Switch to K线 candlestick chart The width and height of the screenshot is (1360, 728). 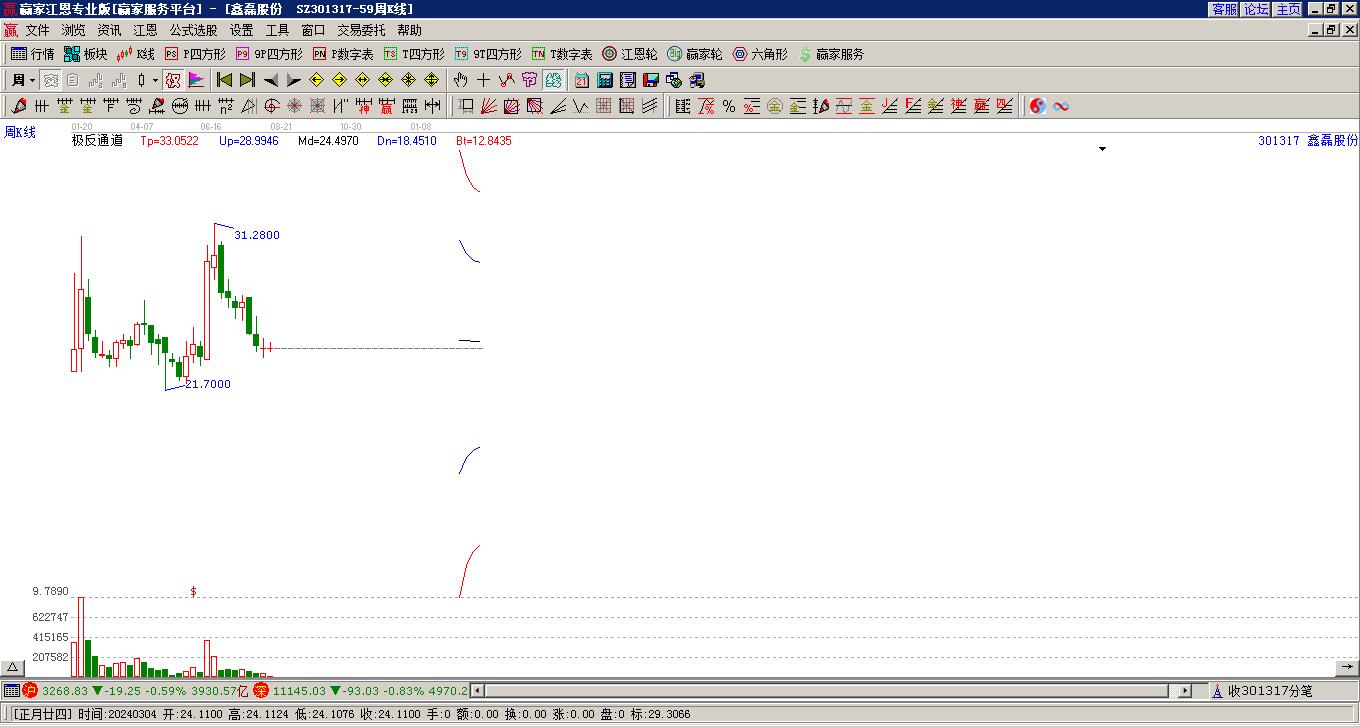click(x=136, y=54)
